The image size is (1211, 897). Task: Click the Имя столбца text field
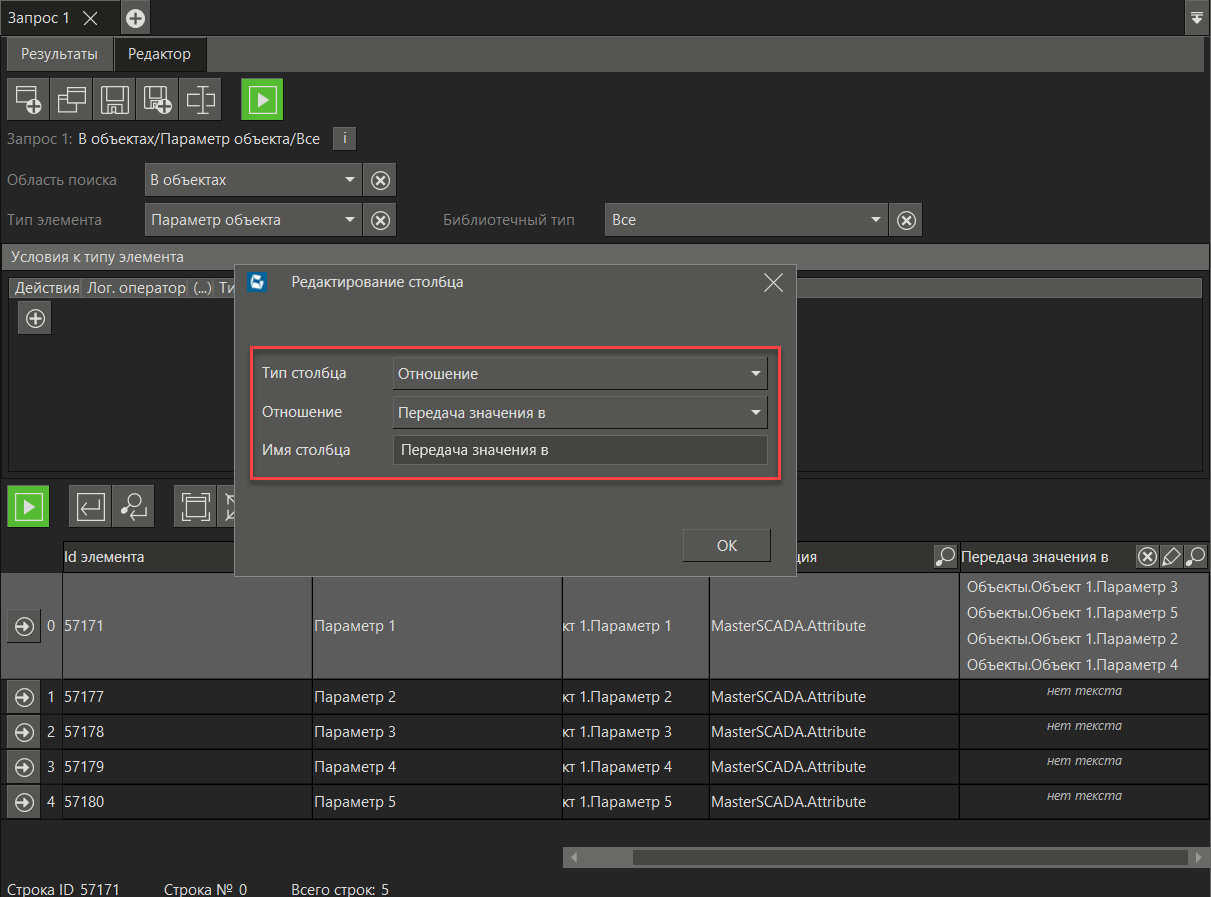pyautogui.click(x=580, y=450)
